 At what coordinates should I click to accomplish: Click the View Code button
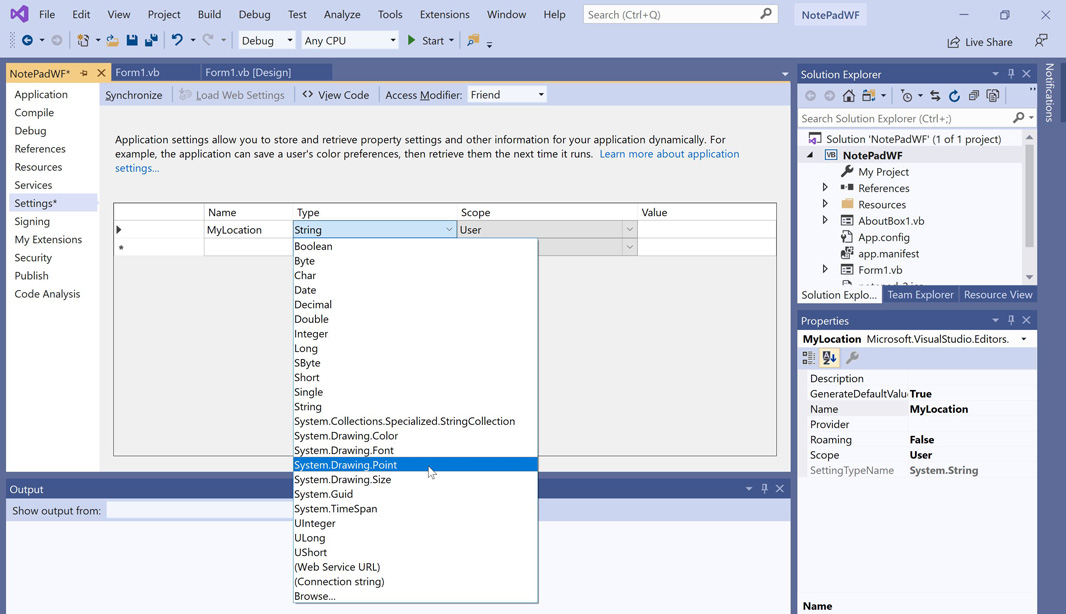pyautogui.click(x=335, y=95)
